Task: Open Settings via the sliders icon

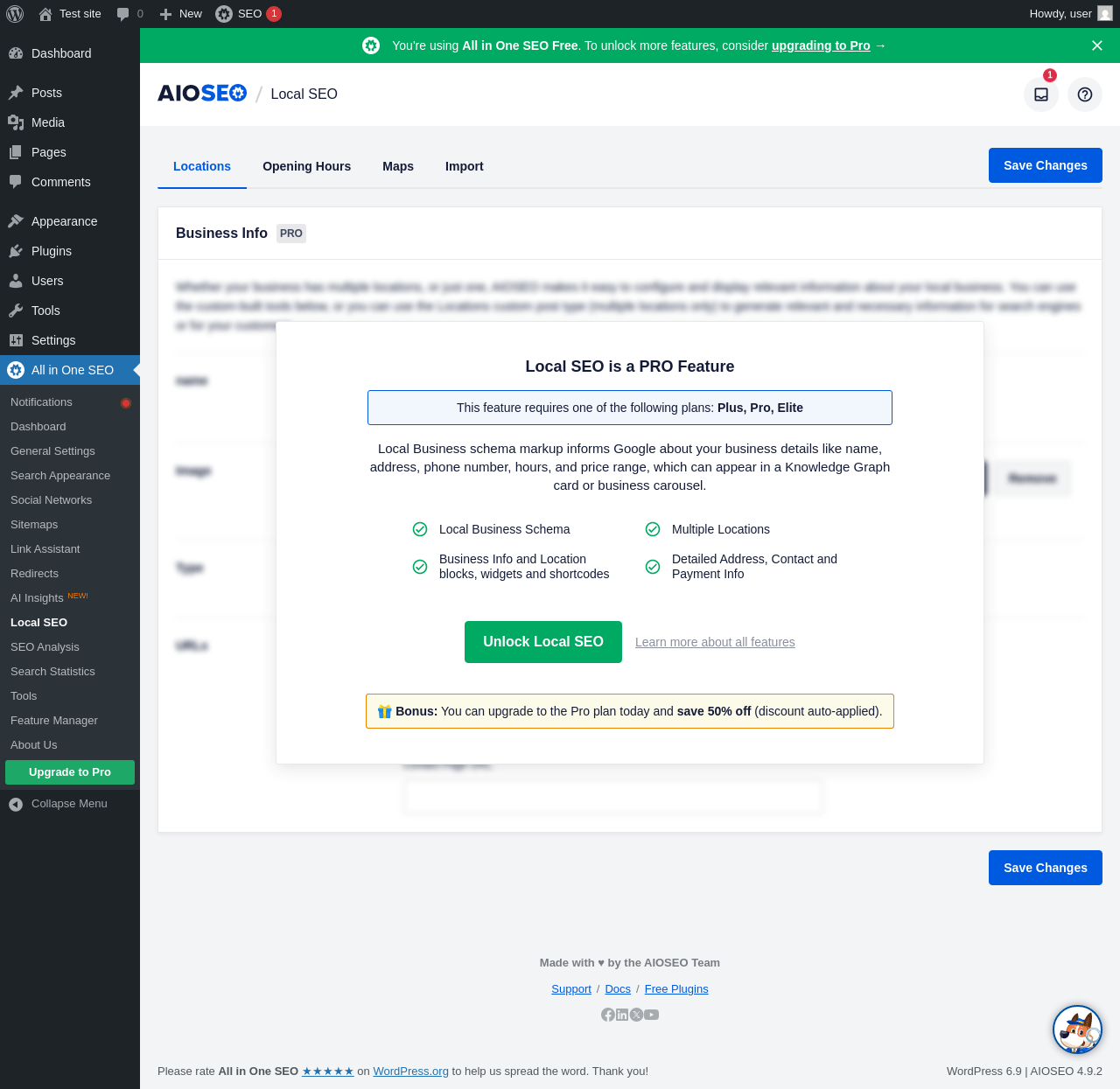Action: [16, 340]
